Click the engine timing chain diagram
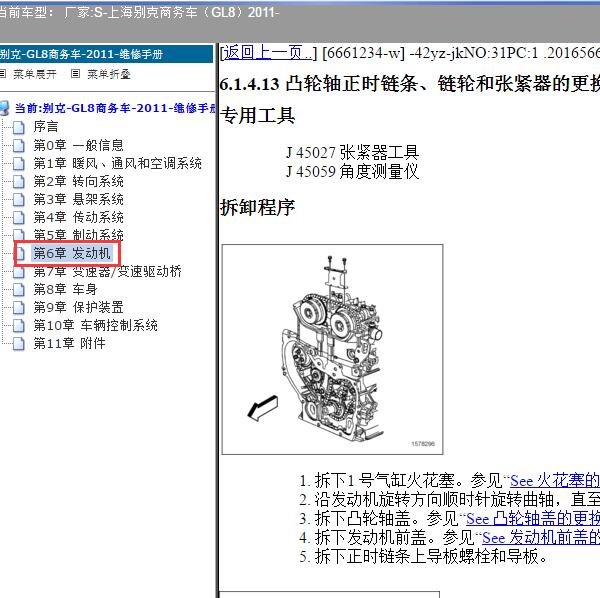 [333, 349]
